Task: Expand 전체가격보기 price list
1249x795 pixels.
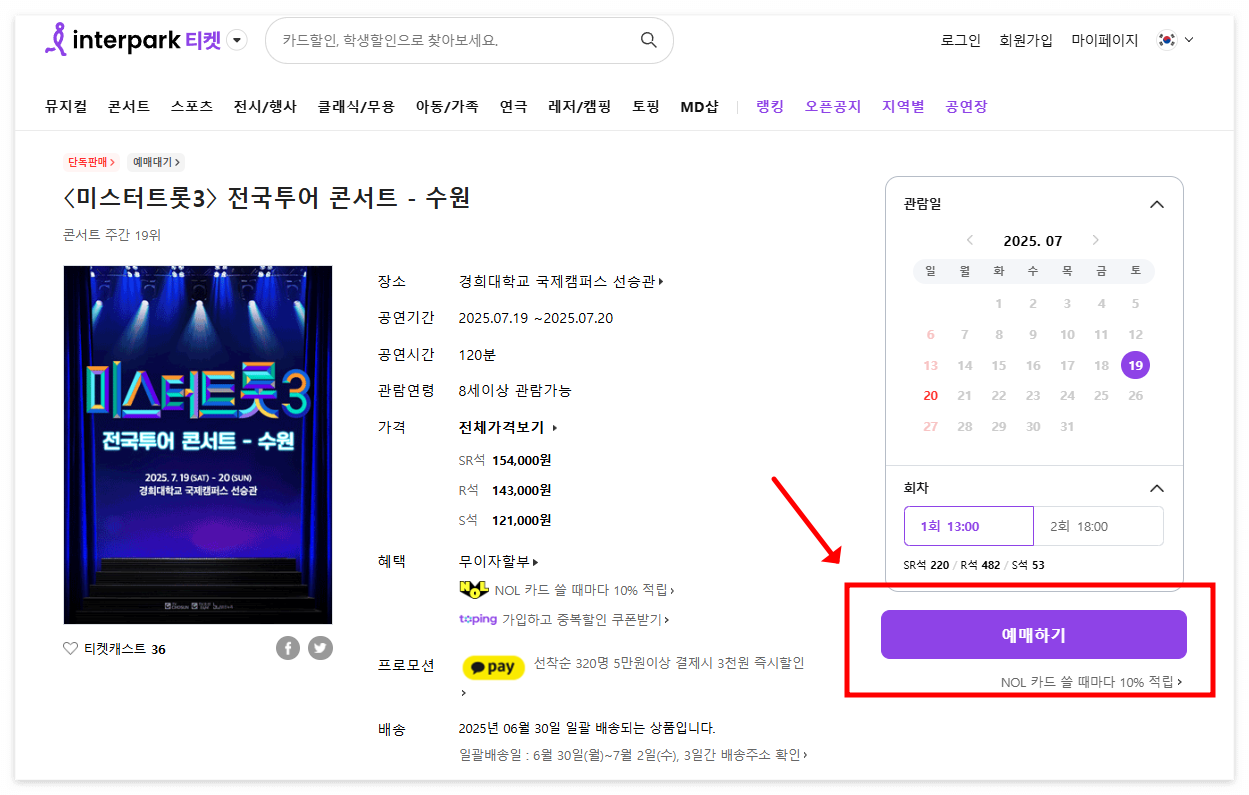Action: (x=508, y=427)
